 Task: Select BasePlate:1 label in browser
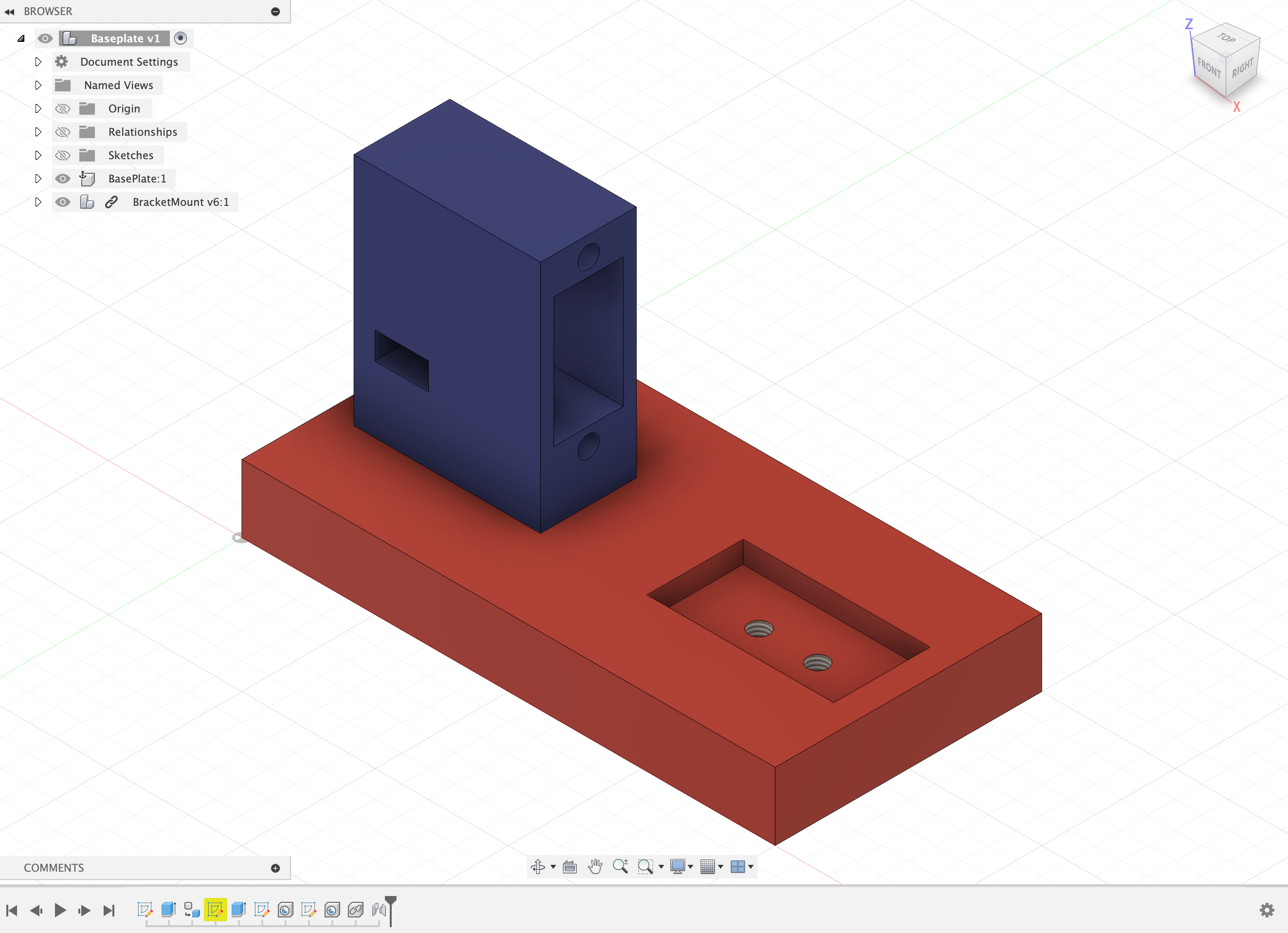point(137,178)
